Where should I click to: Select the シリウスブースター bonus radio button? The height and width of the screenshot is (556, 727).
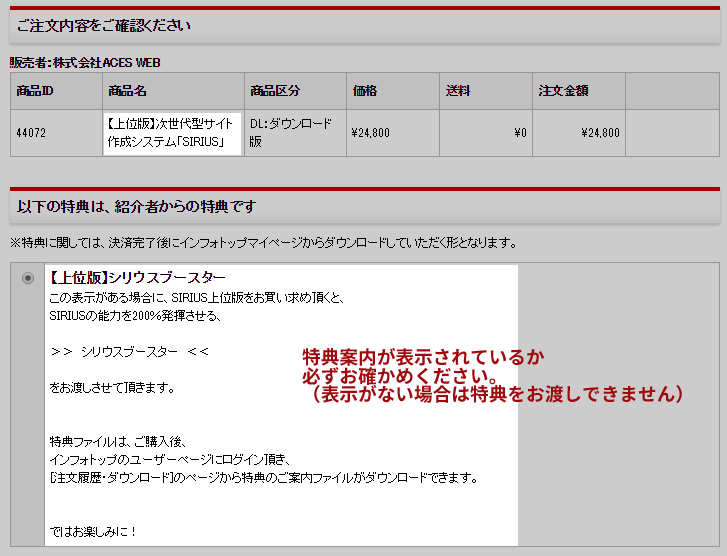tap(28, 278)
